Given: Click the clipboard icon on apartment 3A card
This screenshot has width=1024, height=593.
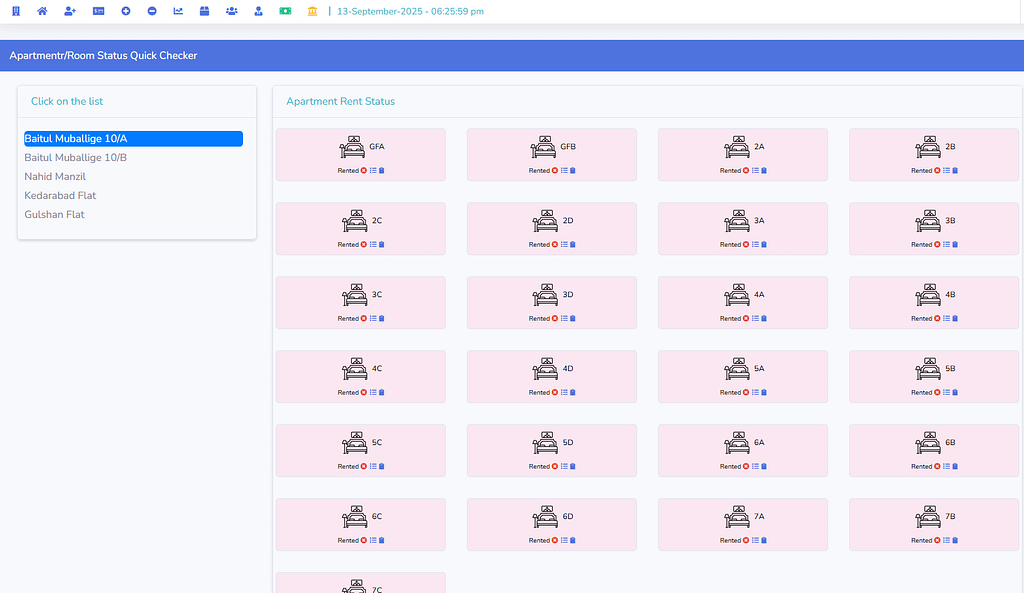Looking at the screenshot, I should [x=763, y=244].
